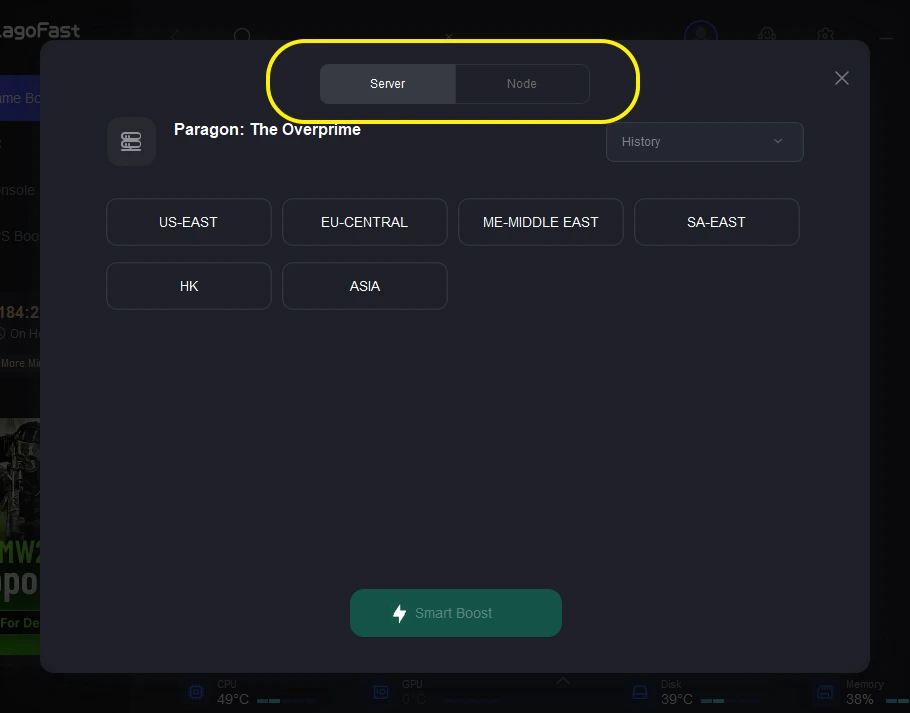Image resolution: width=910 pixels, height=713 pixels.
Task: Click the Smart Boost lightning icon
Action: click(x=399, y=613)
